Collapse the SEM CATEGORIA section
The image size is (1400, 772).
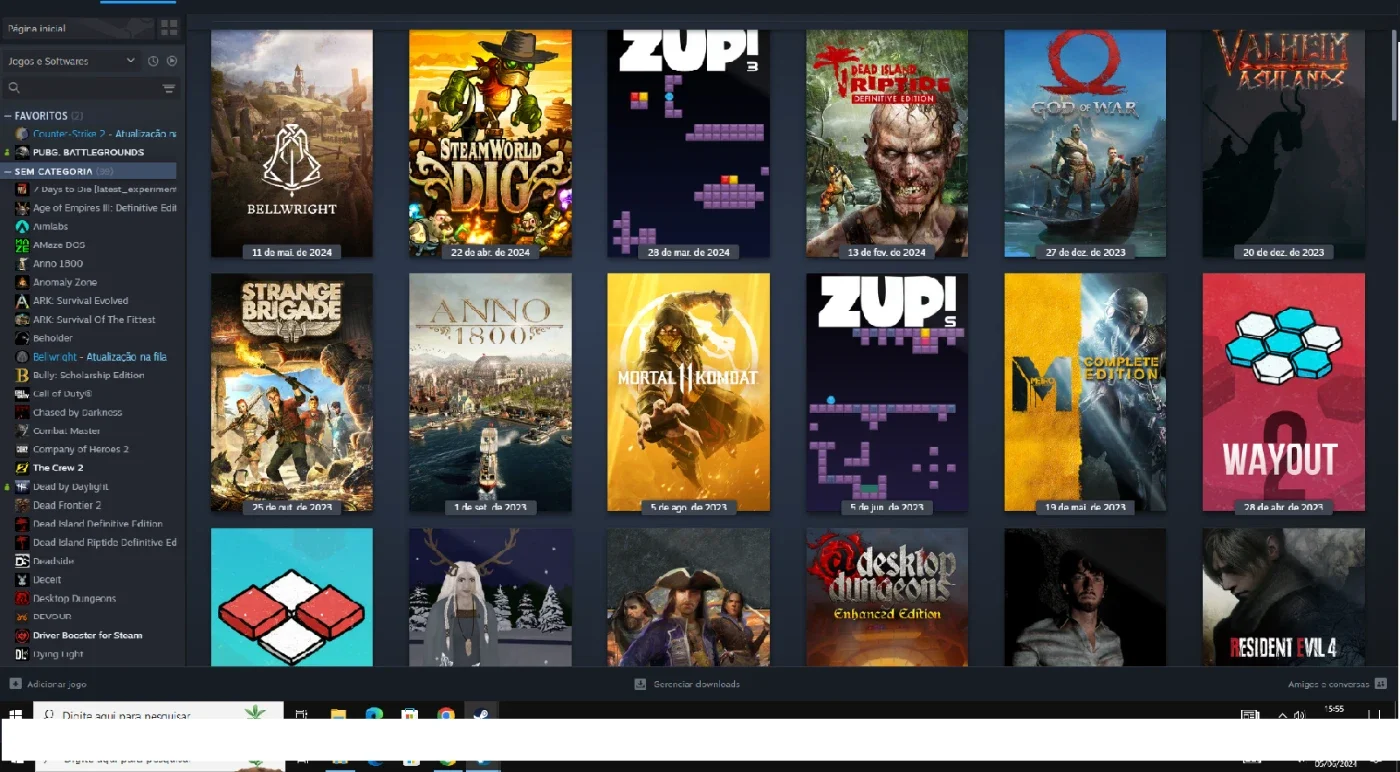pyautogui.click(x=8, y=171)
